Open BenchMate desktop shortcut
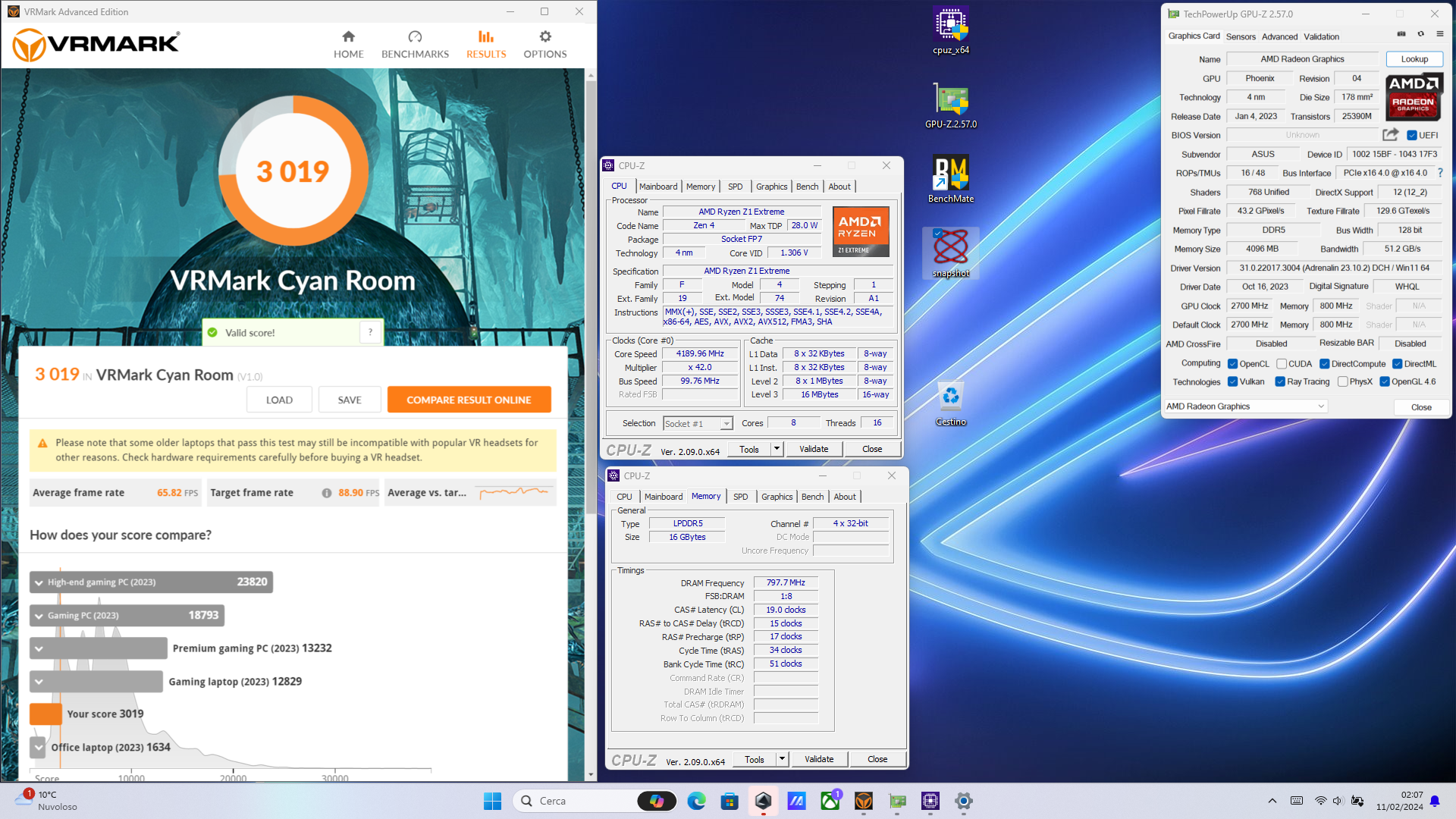 (x=951, y=180)
